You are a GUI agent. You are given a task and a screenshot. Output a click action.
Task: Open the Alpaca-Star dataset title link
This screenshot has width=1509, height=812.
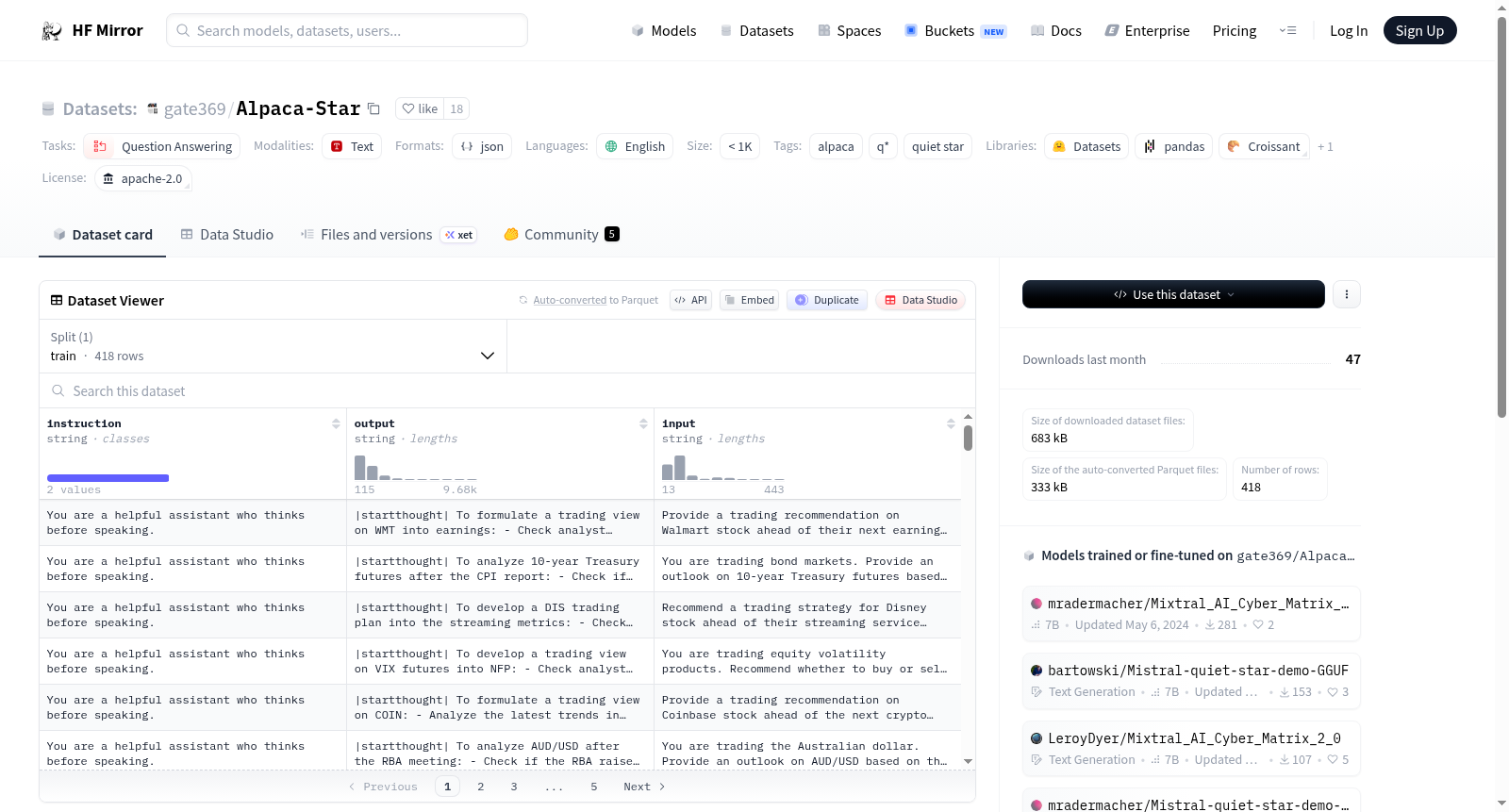click(x=298, y=108)
